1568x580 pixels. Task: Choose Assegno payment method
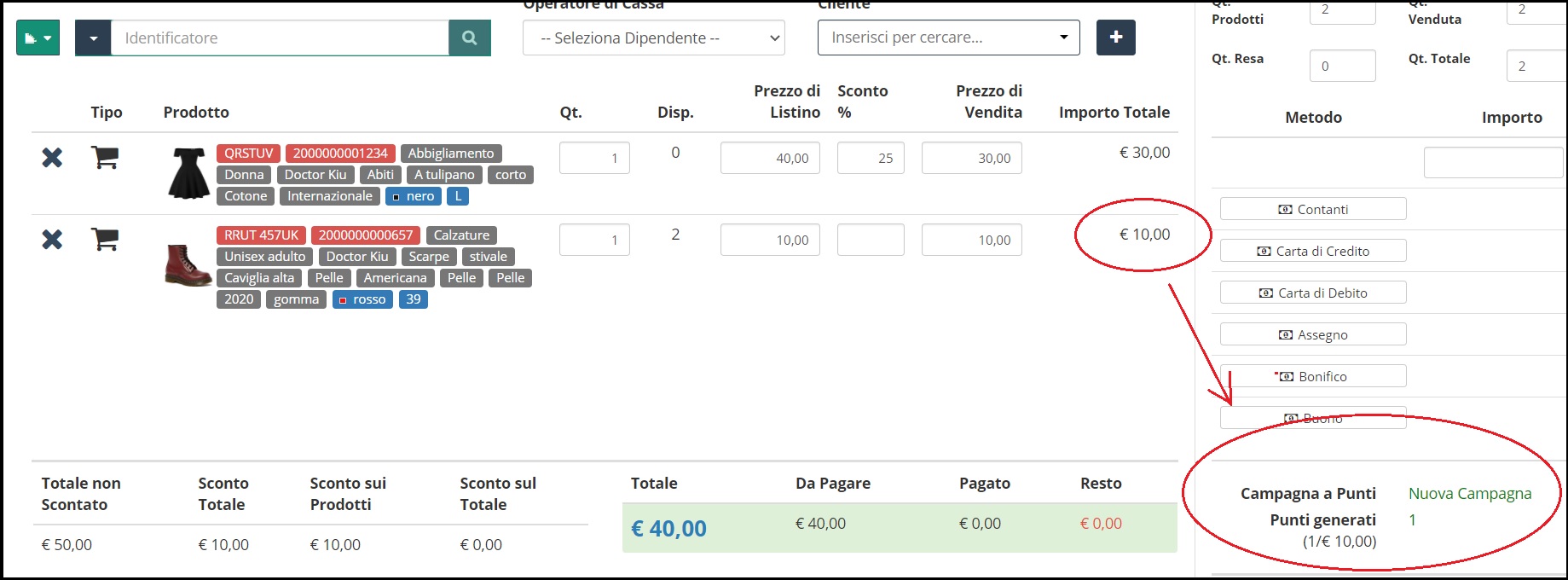(x=1313, y=334)
